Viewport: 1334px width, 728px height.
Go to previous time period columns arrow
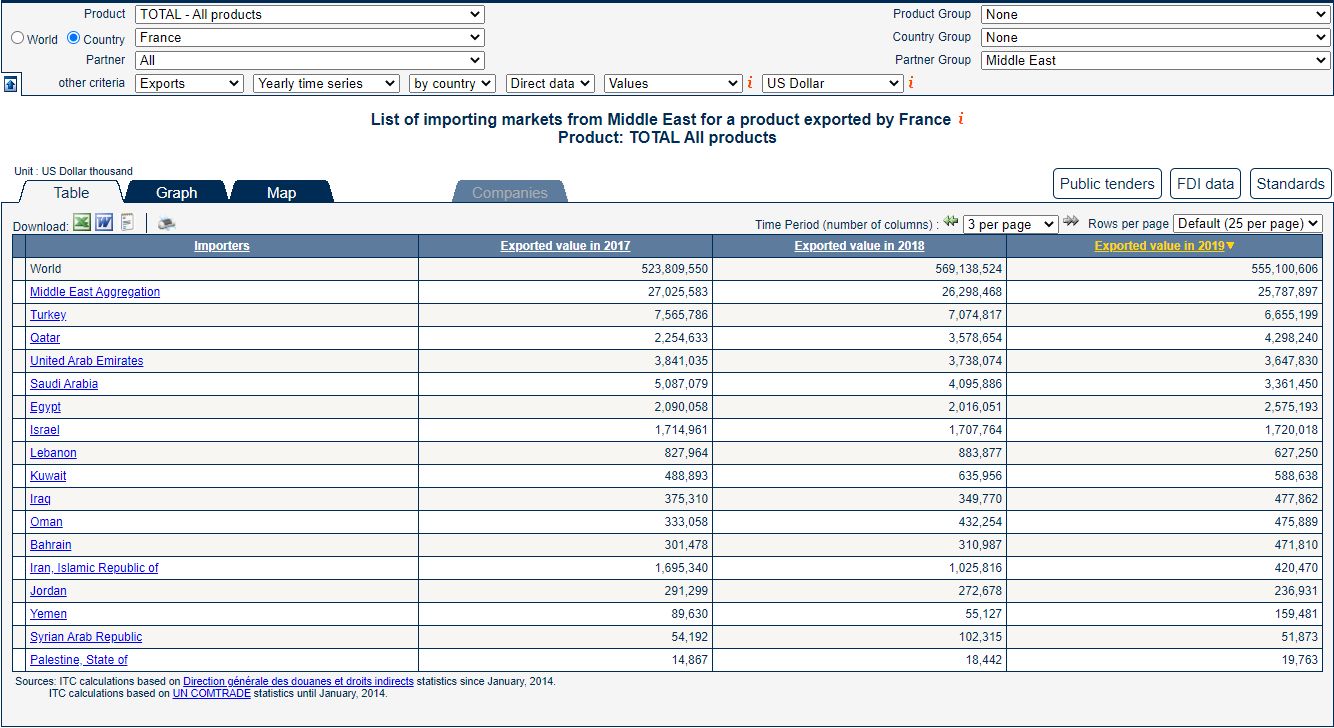click(x=951, y=222)
